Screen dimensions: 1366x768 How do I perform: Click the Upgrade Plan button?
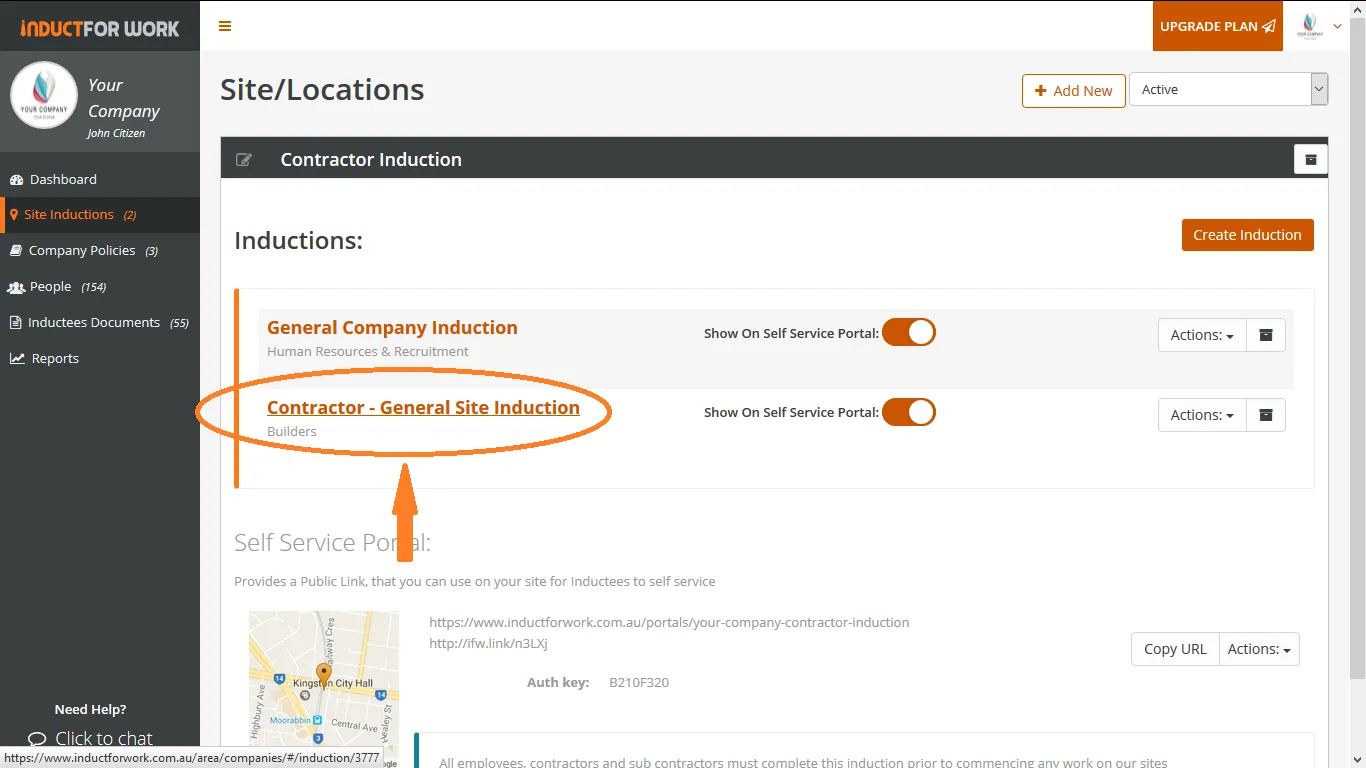click(1218, 26)
